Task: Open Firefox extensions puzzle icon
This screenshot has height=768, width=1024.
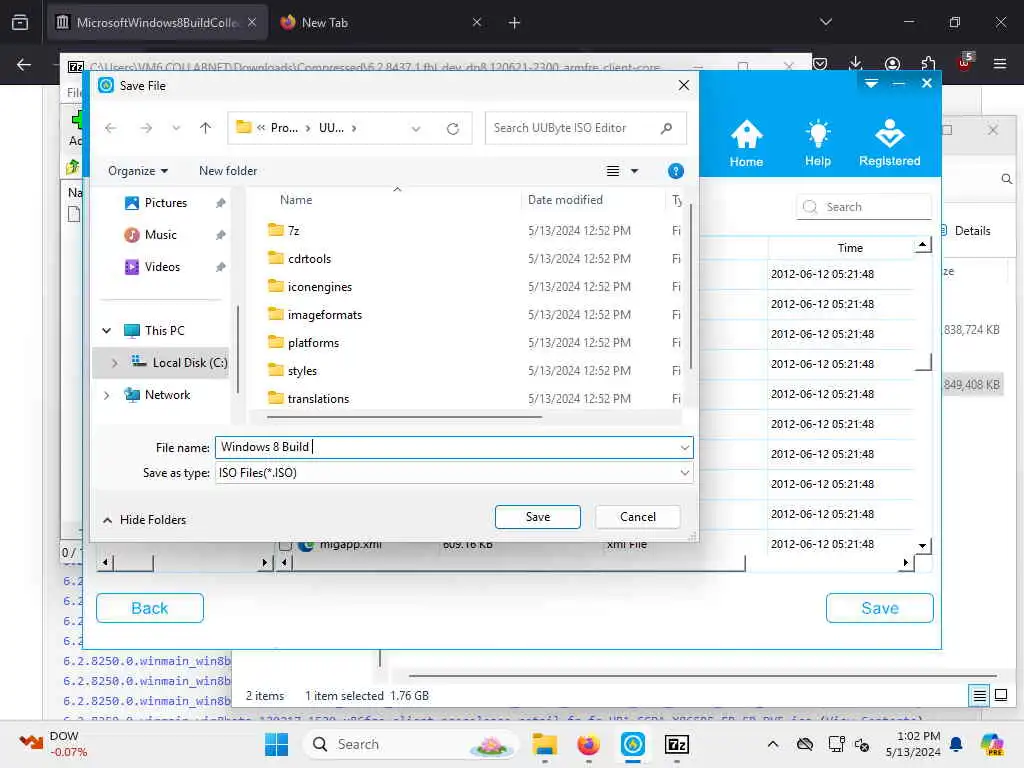Action: pyautogui.click(x=928, y=63)
